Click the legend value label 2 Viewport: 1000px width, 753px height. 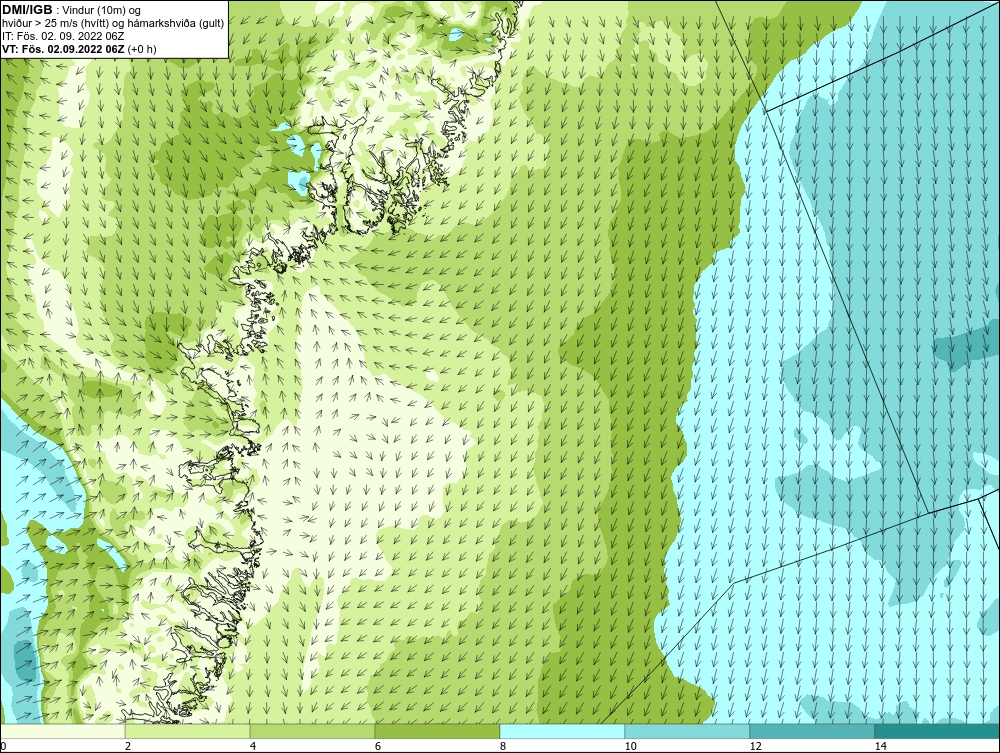128,746
